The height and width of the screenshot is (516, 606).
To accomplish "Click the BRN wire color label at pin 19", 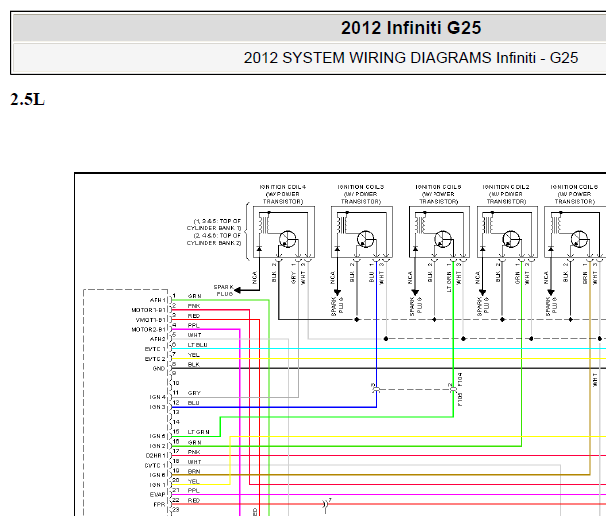I will (x=194, y=472).
